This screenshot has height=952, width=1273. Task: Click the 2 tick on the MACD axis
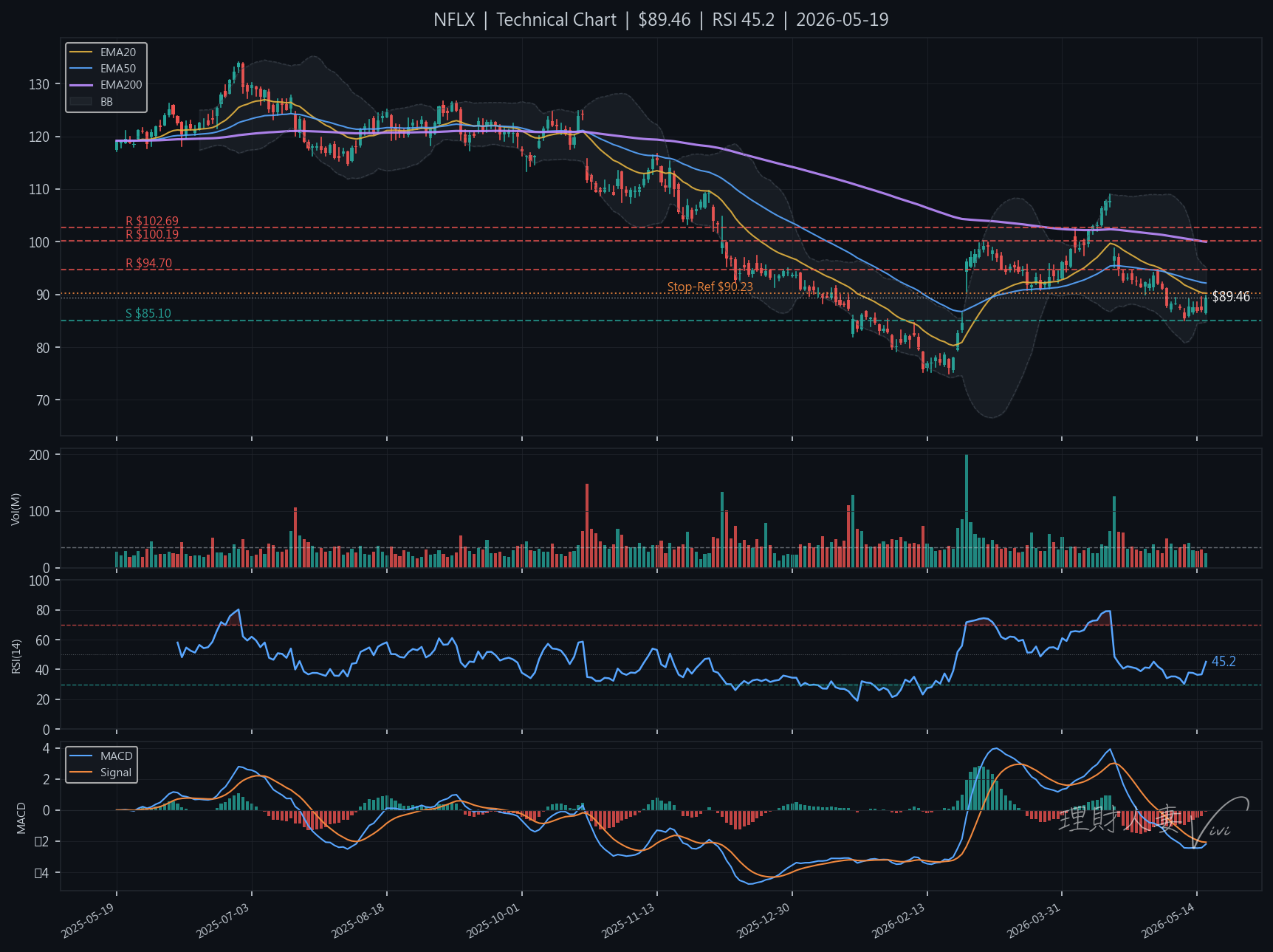(x=47, y=779)
